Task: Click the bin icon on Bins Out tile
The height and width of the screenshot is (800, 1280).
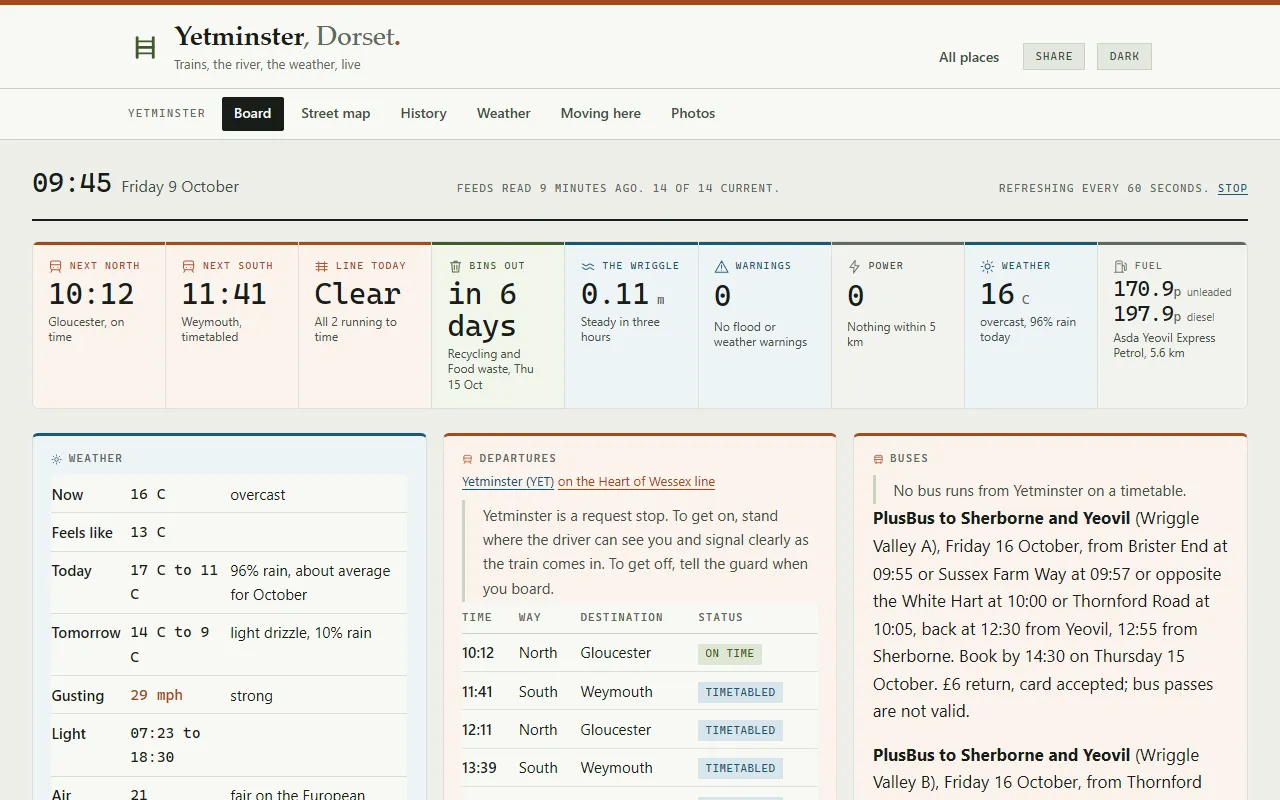Action: point(455,266)
